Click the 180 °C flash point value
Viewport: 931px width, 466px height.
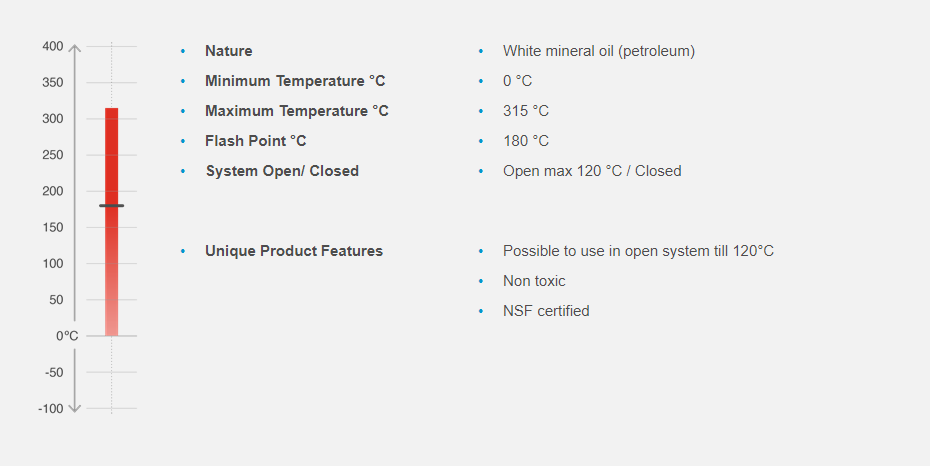525,141
